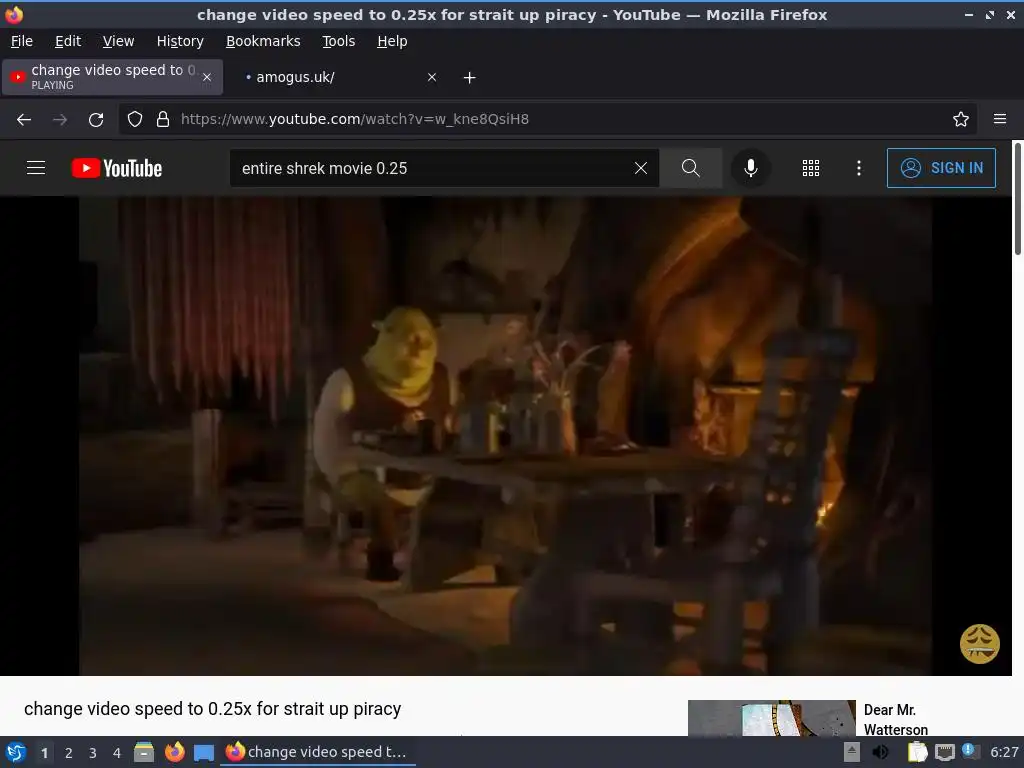This screenshot has width=1024, height=768.
Task: Click the weary emoji channel watermark
Action: (x=979, y=643)
